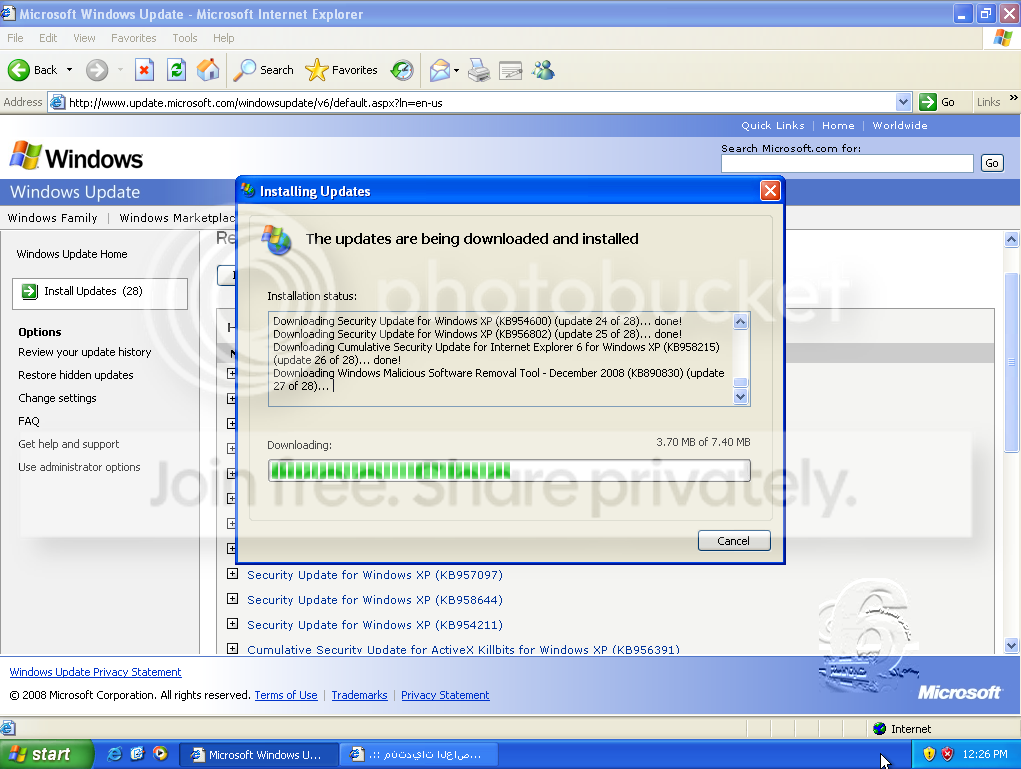Open Windows Family tab
The height and width of the screenshot is (769, 1021).
[x=52, y=217]
